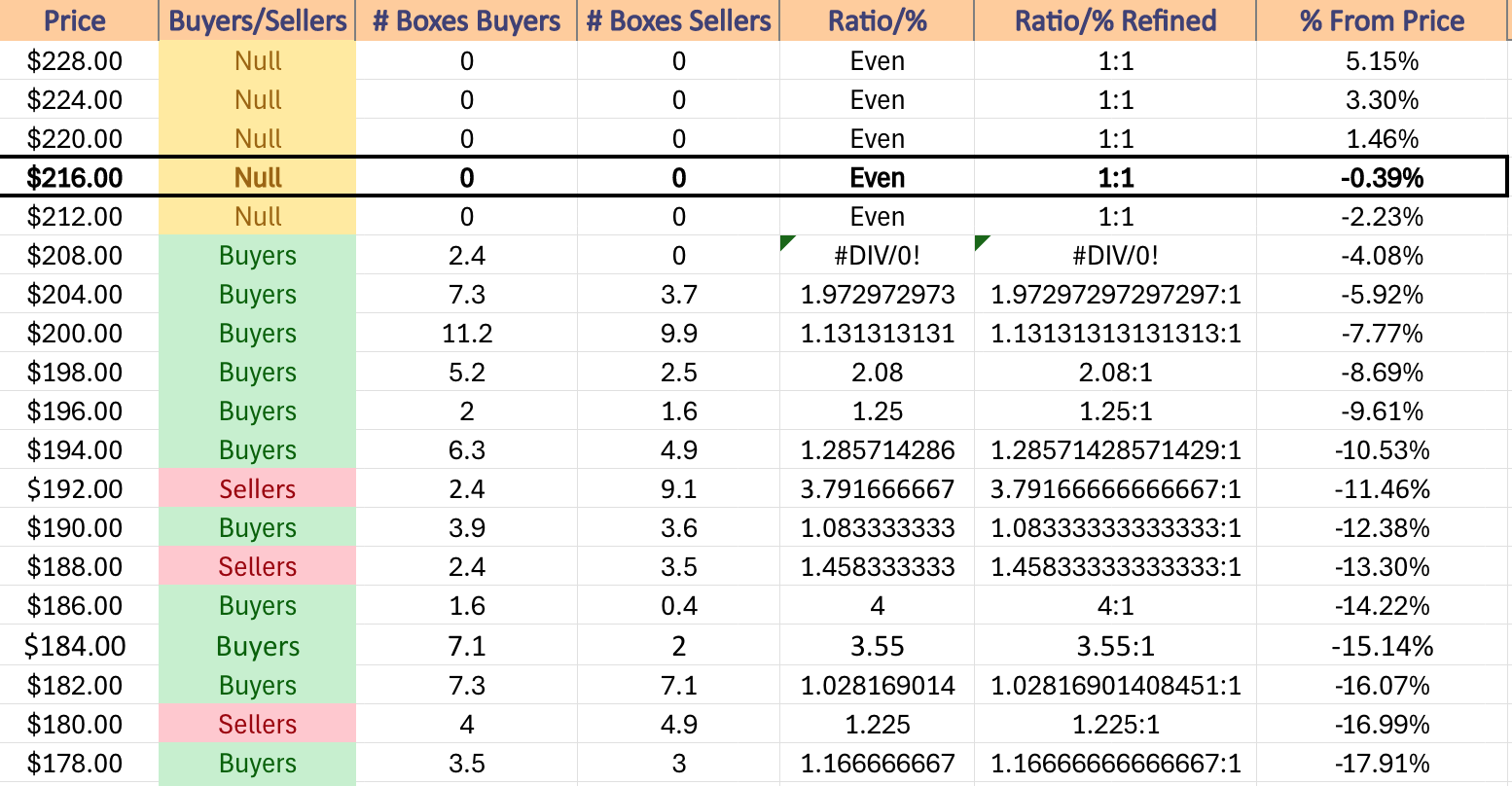Click the 4:1 refined ratio cell
1512x786 pixels.
click(1116, 606)
